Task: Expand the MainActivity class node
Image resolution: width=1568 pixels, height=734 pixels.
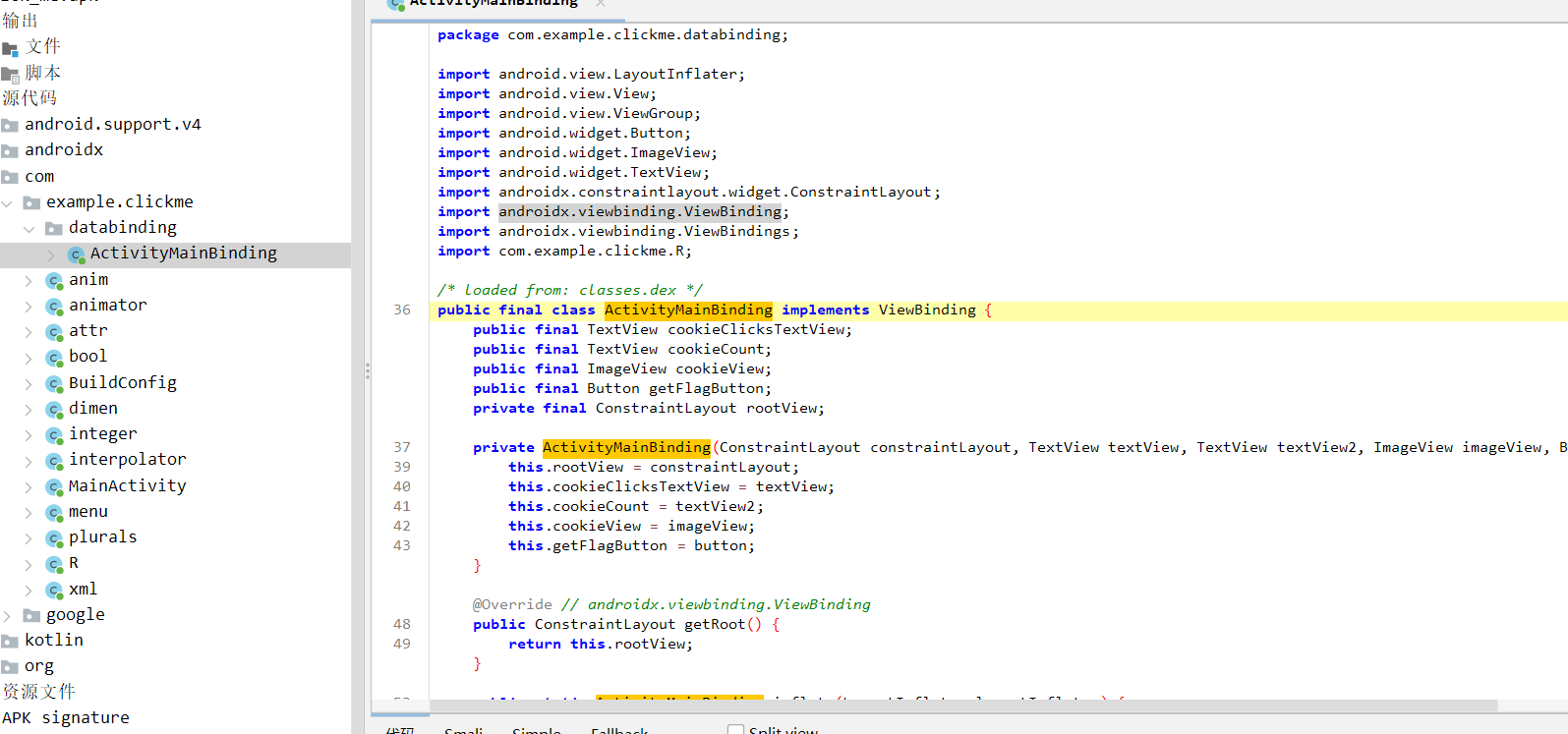Action: (x=29, y=486)
